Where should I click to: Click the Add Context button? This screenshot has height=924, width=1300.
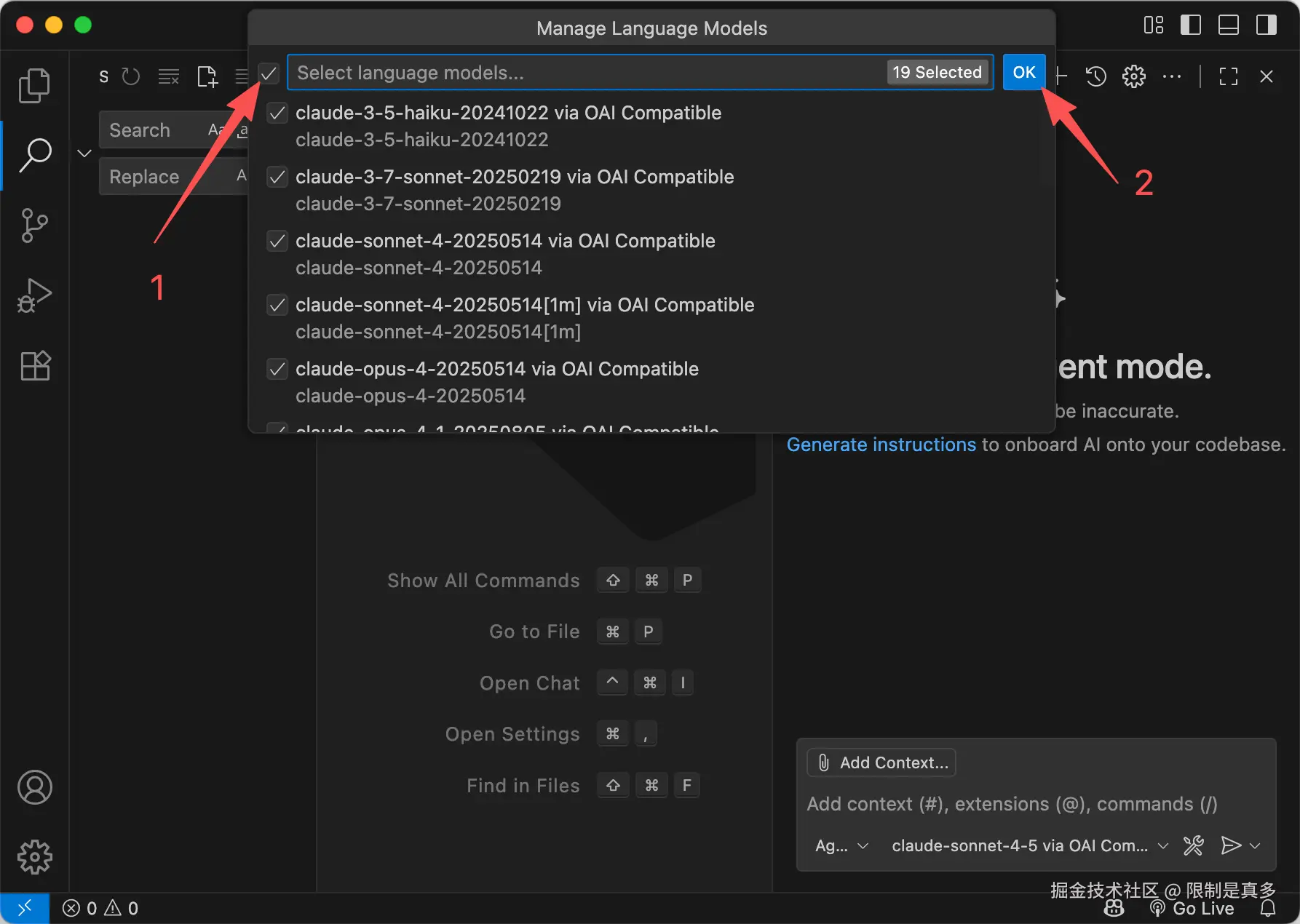[881, 762]
